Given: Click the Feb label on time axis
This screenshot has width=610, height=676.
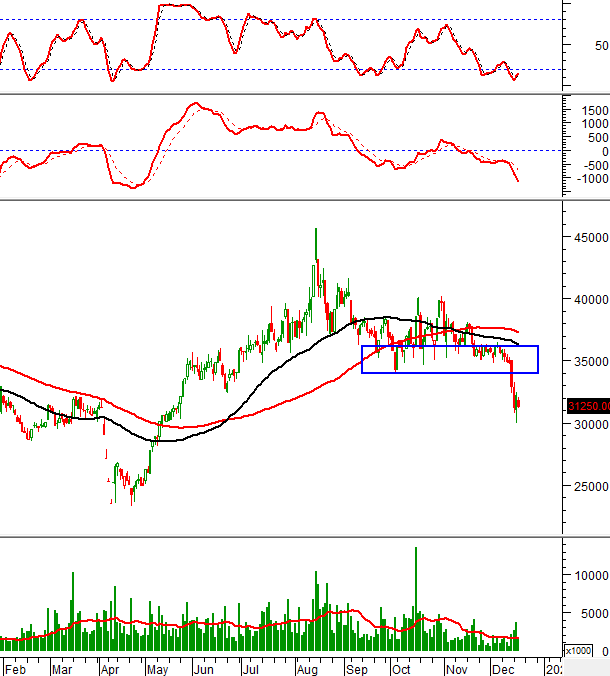Looking at the screenshot, I should tap(14, 667).
